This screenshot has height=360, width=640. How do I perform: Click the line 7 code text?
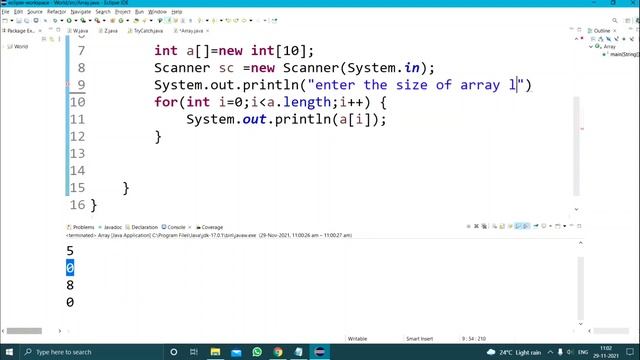[x=234, y=51]
